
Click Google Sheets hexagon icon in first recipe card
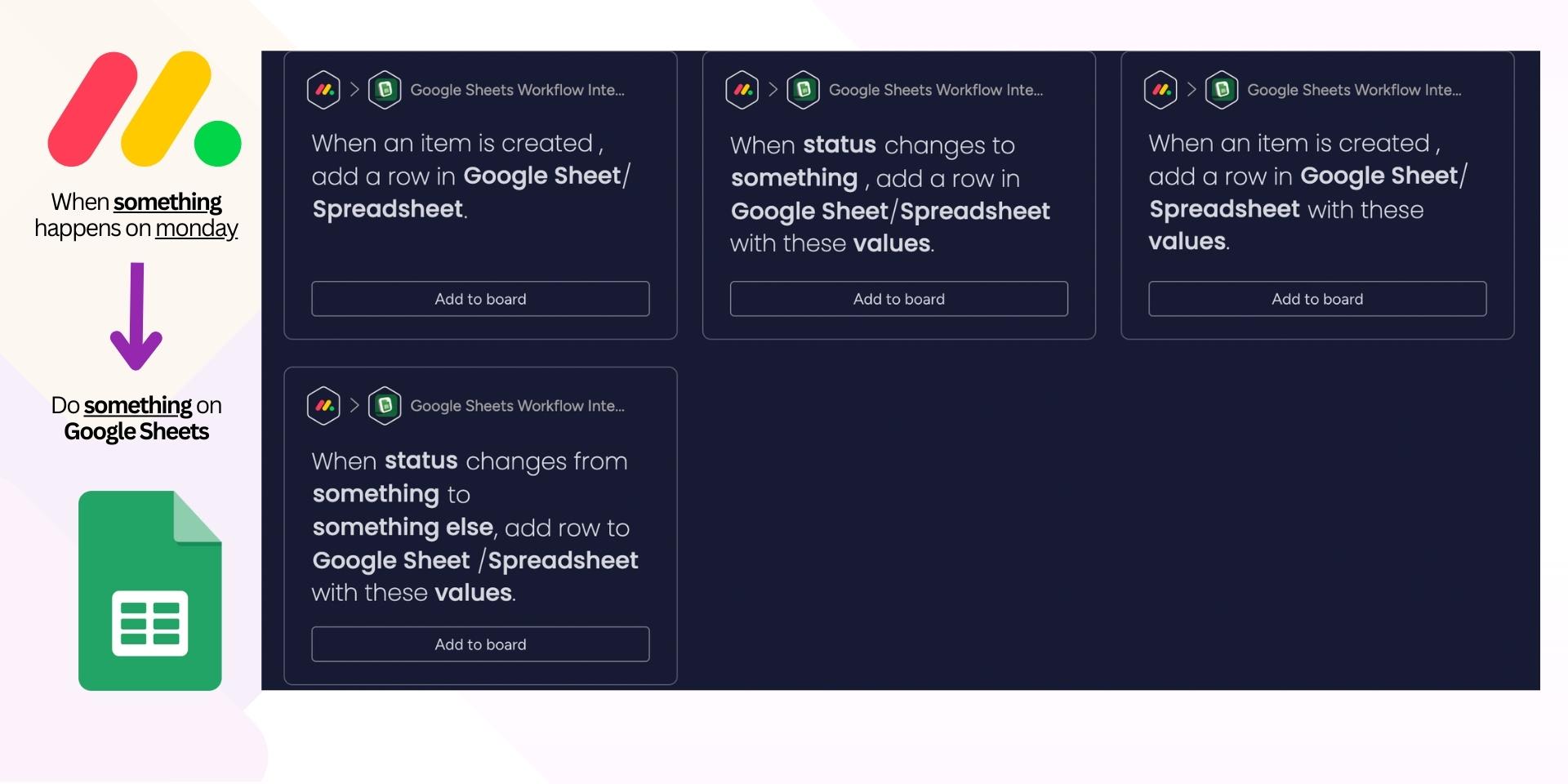[x=385, y=90]
